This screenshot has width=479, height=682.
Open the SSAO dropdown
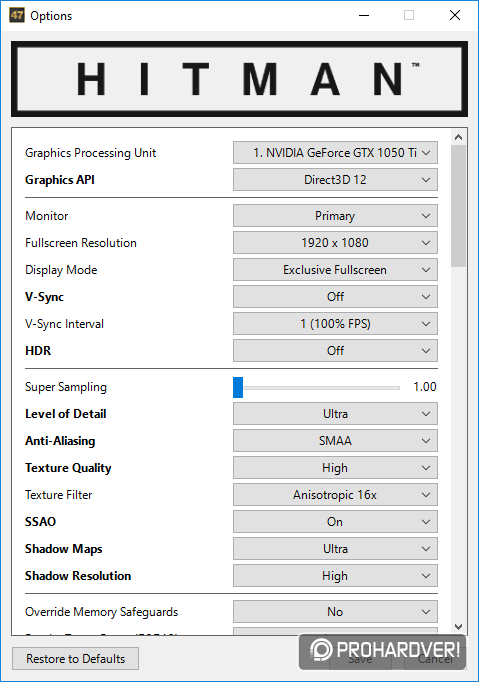pos(335,522)
